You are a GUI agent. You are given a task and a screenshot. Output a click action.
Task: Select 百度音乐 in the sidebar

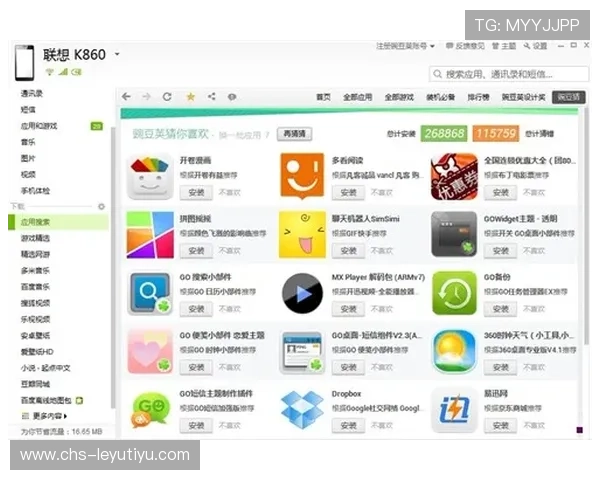[35, 287]
